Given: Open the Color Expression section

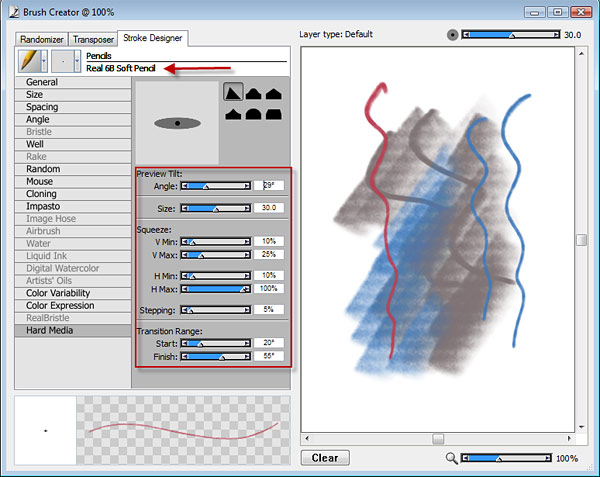Looking at the screenshot, I should pos(73,306).
